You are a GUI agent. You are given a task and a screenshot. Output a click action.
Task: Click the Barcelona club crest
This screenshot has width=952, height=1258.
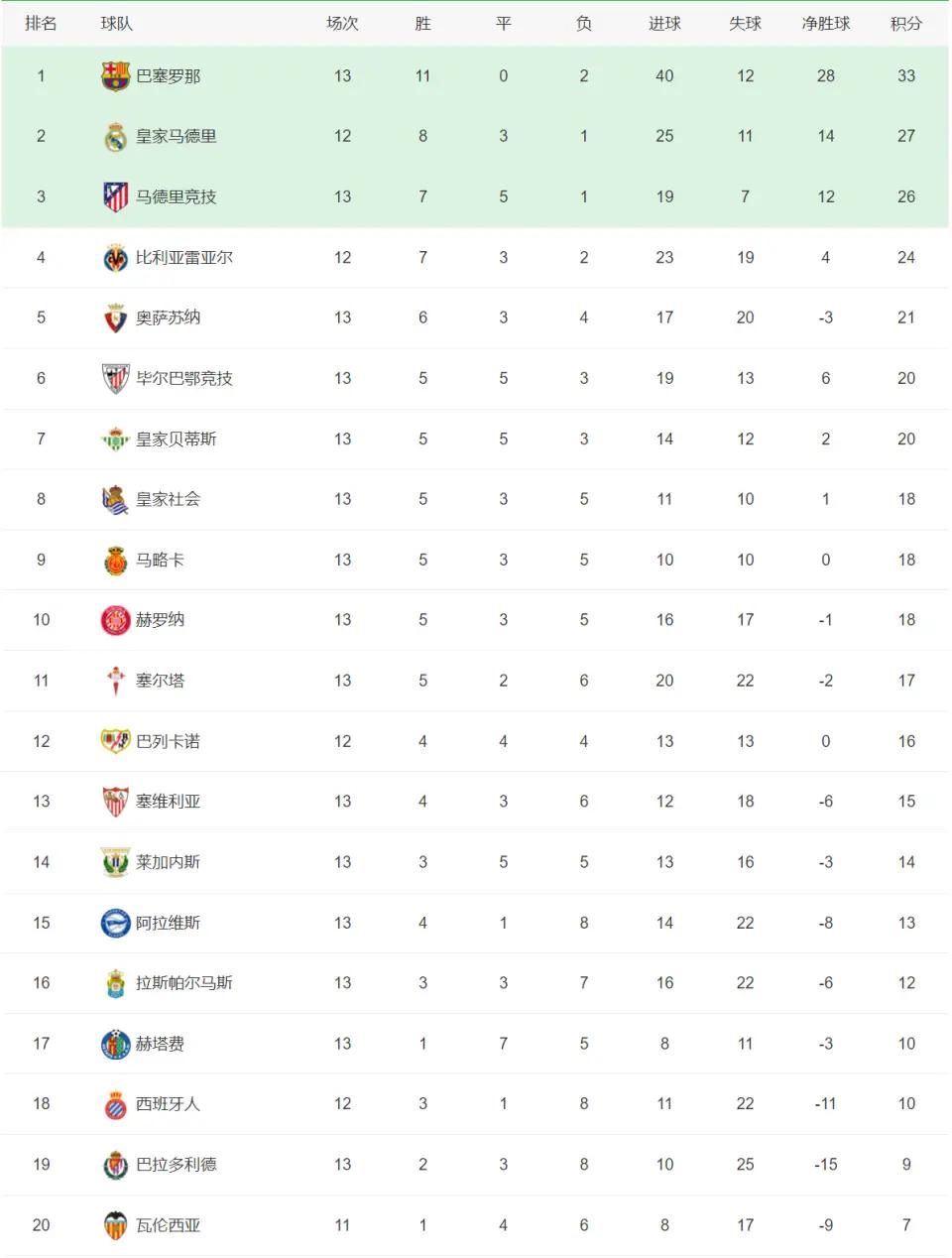pos(116,76)
